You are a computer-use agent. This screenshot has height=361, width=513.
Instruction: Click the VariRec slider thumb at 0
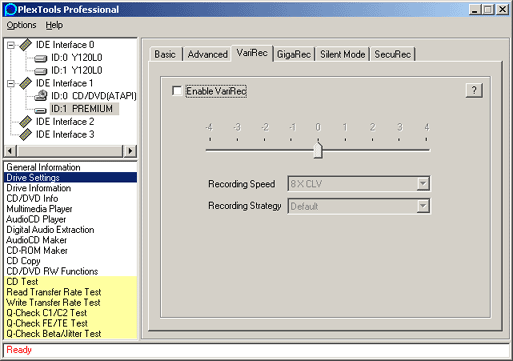click(x=318, y=150)
